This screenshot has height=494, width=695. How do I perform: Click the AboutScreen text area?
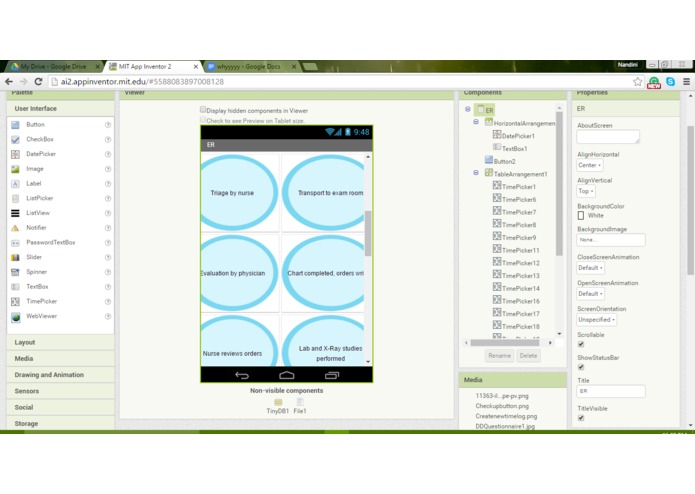pos(608,137)
